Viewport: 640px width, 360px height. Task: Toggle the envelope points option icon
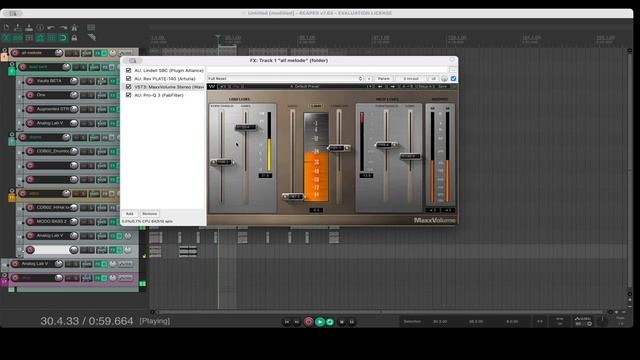pos(40,38)
